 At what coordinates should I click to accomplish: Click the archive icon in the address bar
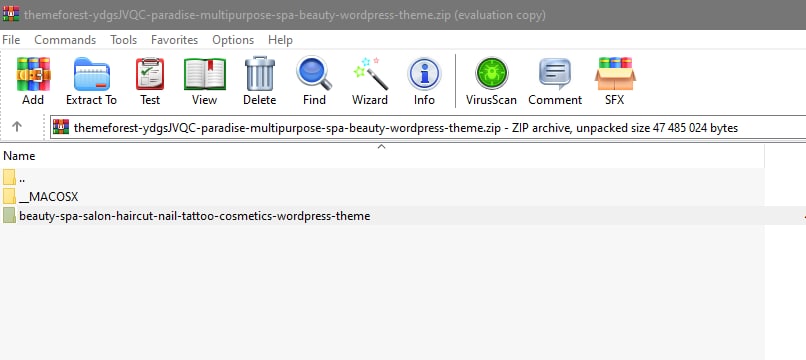pyautogui.click(x=61, y=127)
